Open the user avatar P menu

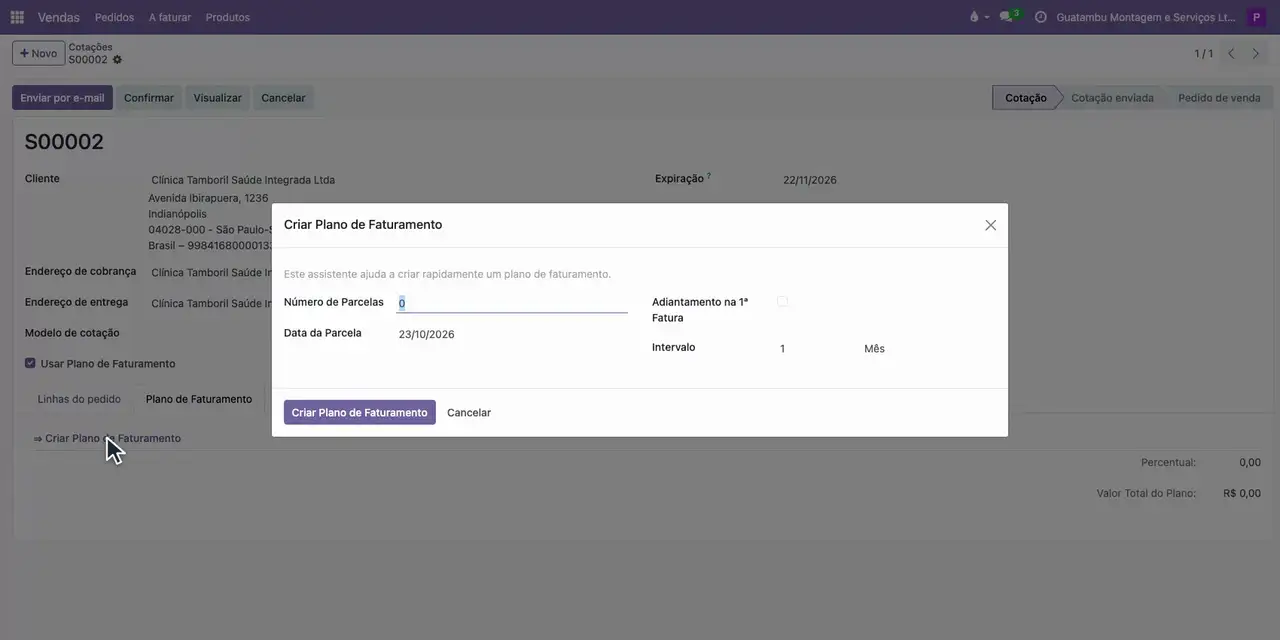tap(1256, 17)
